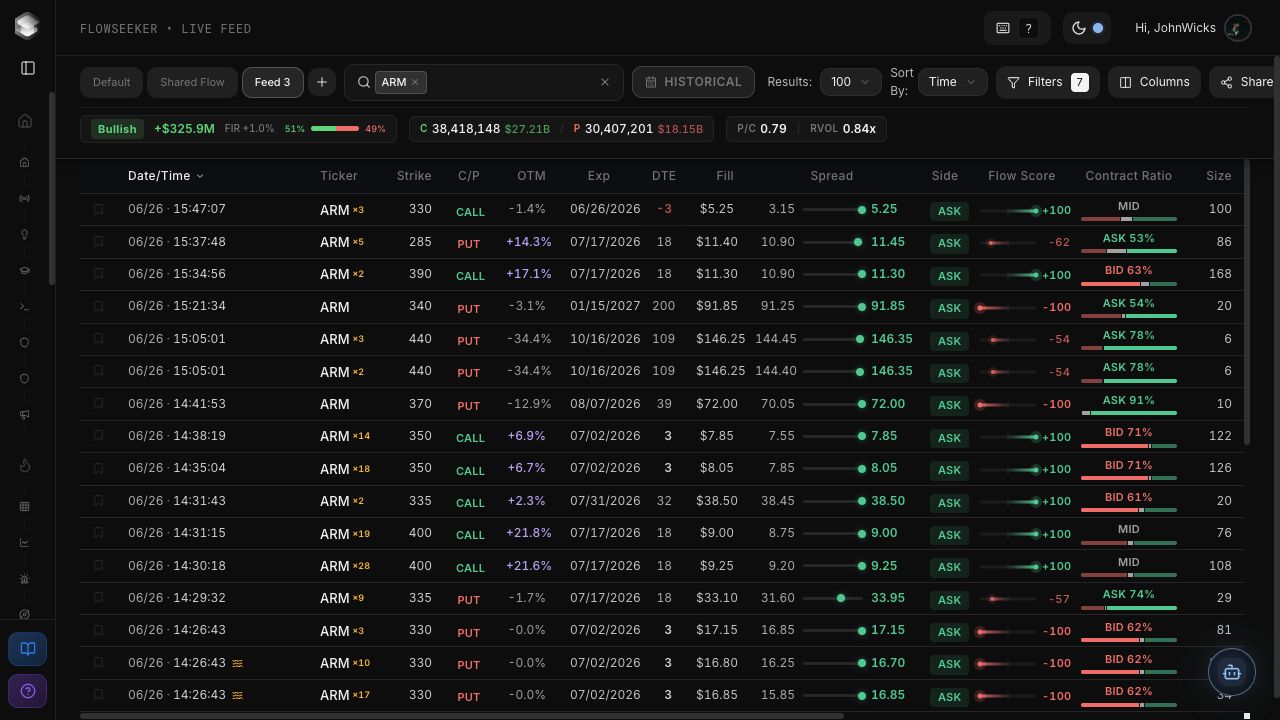Remove the ARM ticker chip

coord(415,82)
